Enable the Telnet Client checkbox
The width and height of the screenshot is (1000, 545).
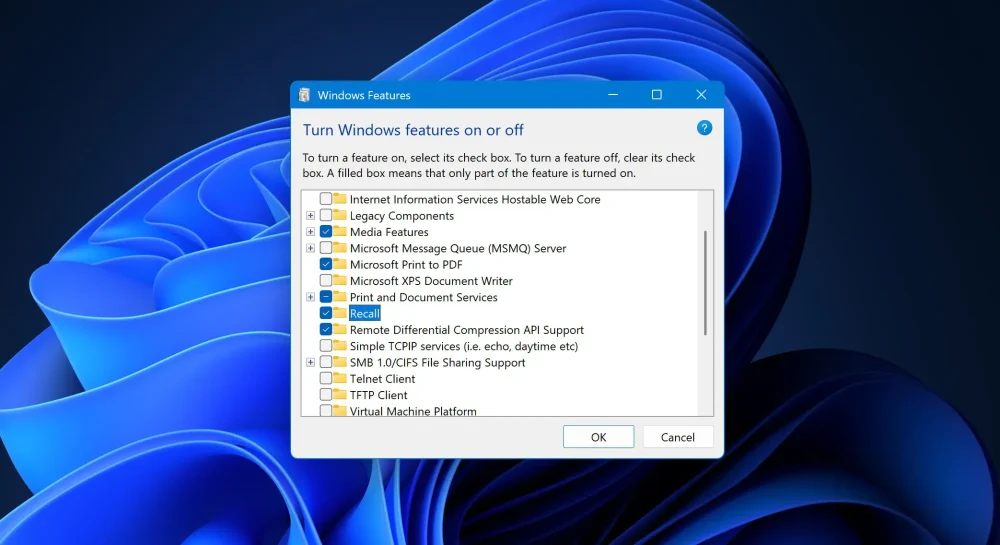326,379
